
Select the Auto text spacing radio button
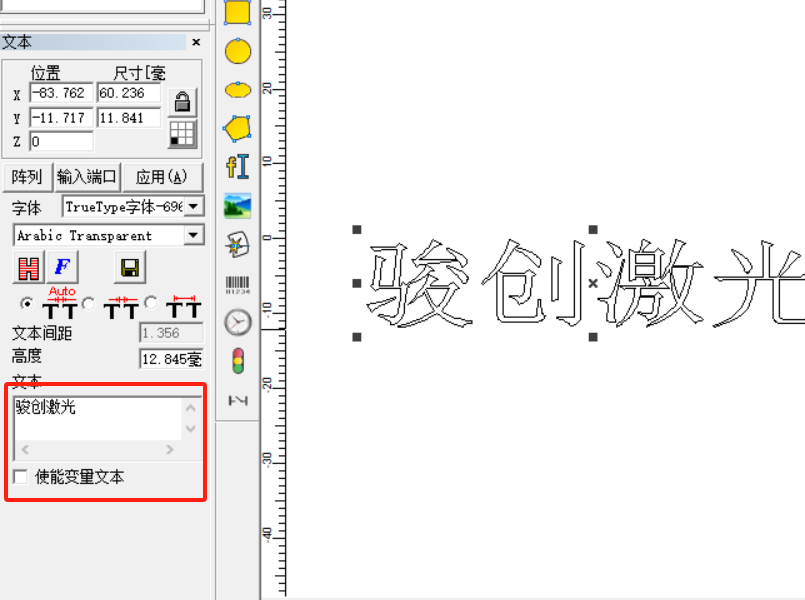click(27, 304)
